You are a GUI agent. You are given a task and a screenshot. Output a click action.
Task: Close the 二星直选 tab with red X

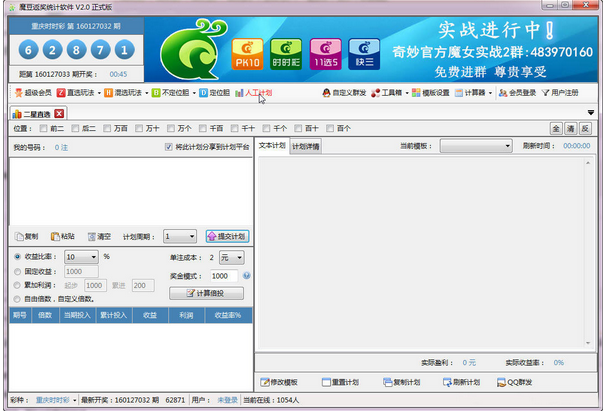[x=59, y=113]
